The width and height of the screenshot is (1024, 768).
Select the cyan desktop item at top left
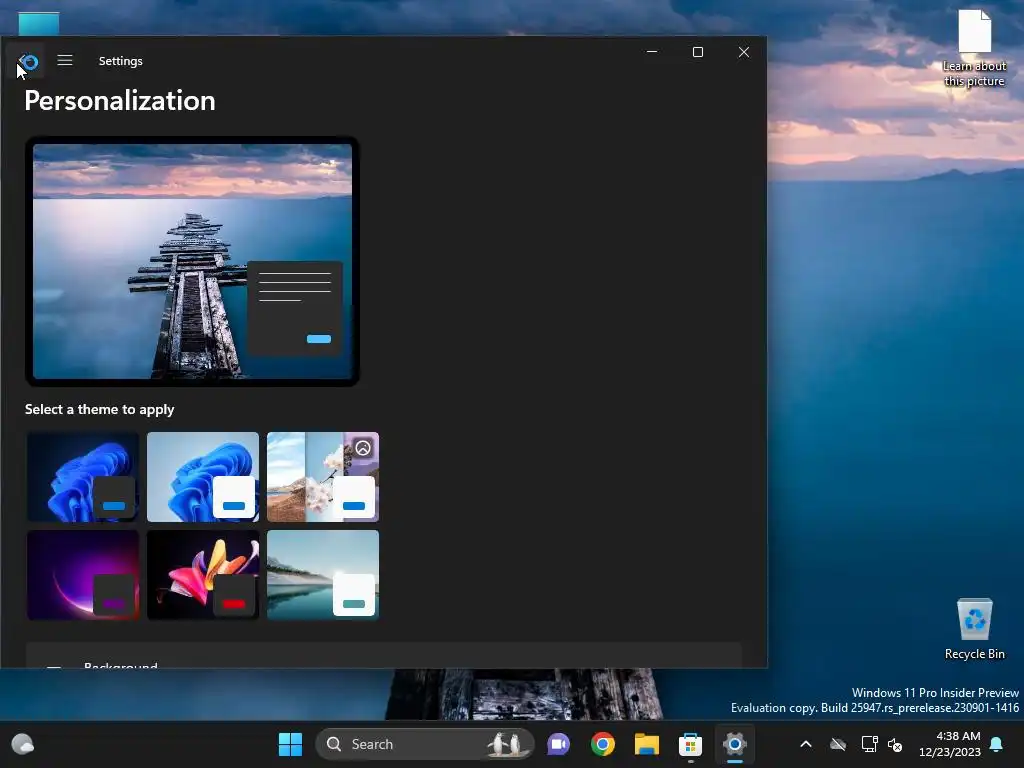click(39, 24)
